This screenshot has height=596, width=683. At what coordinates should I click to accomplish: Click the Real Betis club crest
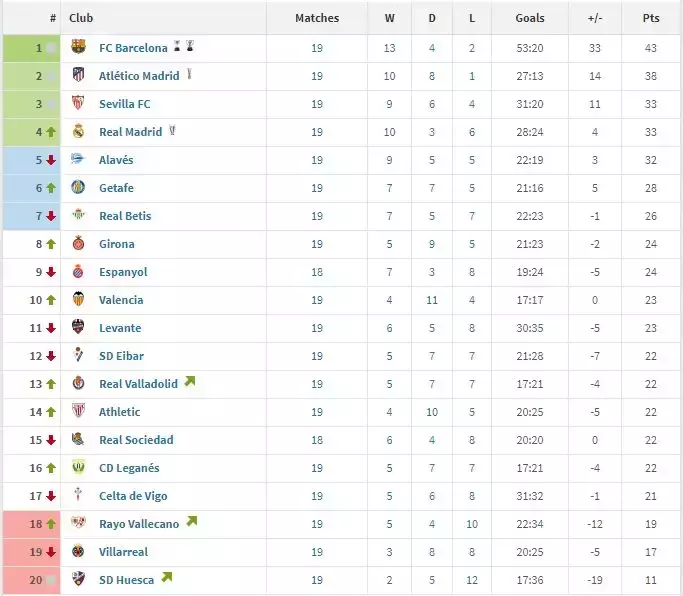[79, 216]
